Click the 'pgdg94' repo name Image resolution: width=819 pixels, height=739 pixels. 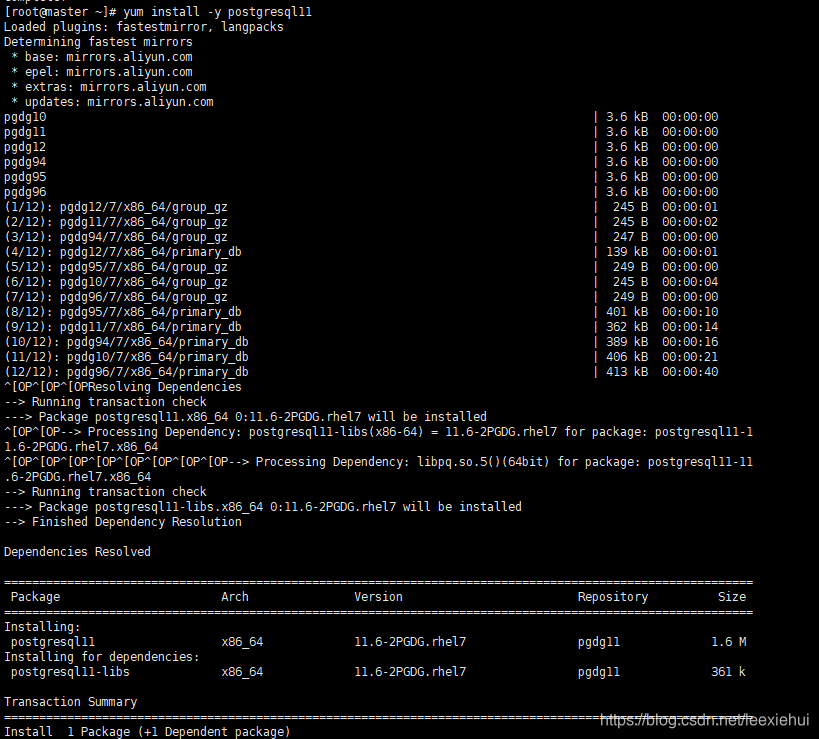point(25,162)
